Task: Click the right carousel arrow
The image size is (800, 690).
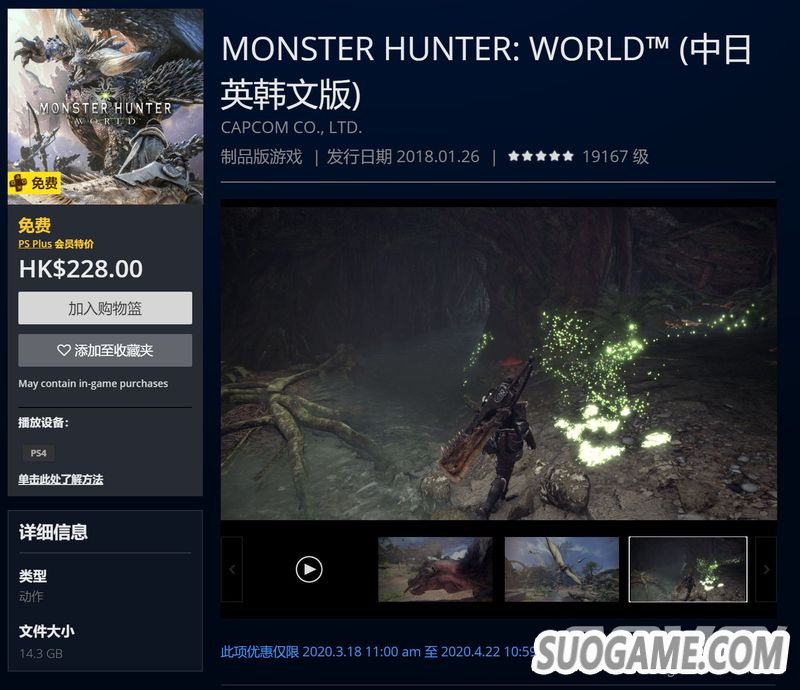Action: click(766, 569)
